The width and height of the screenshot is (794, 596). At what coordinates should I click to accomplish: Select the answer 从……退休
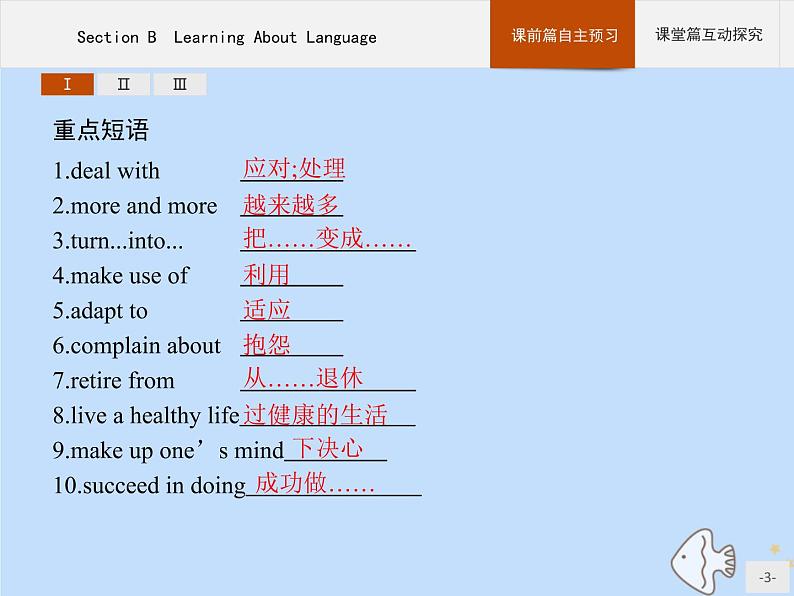click(x=302, y=379)
